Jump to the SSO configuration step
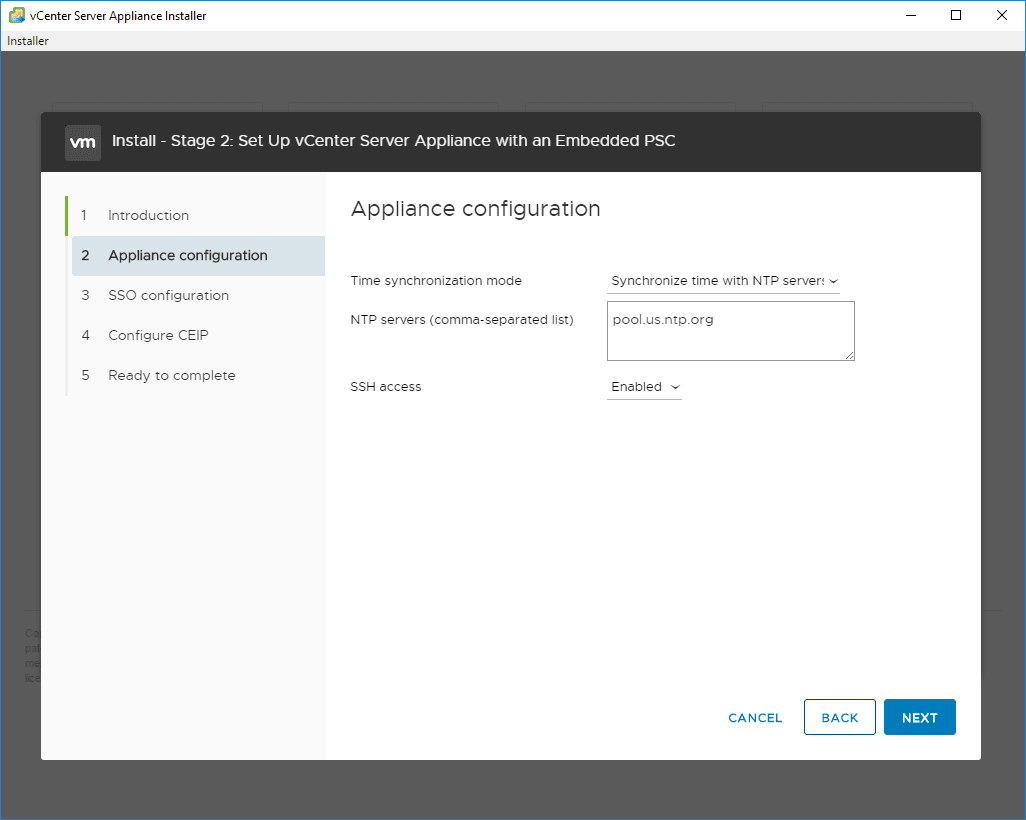This screenshot has height=820, width=1026. click(x=168, y=295)
